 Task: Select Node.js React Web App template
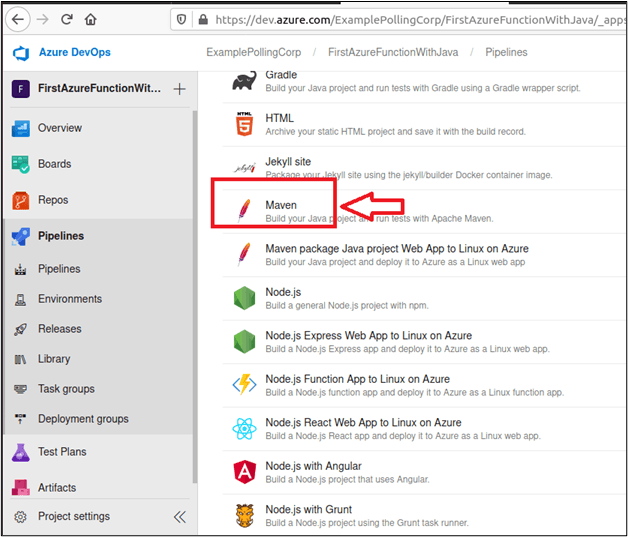click(x=425, y=429)
